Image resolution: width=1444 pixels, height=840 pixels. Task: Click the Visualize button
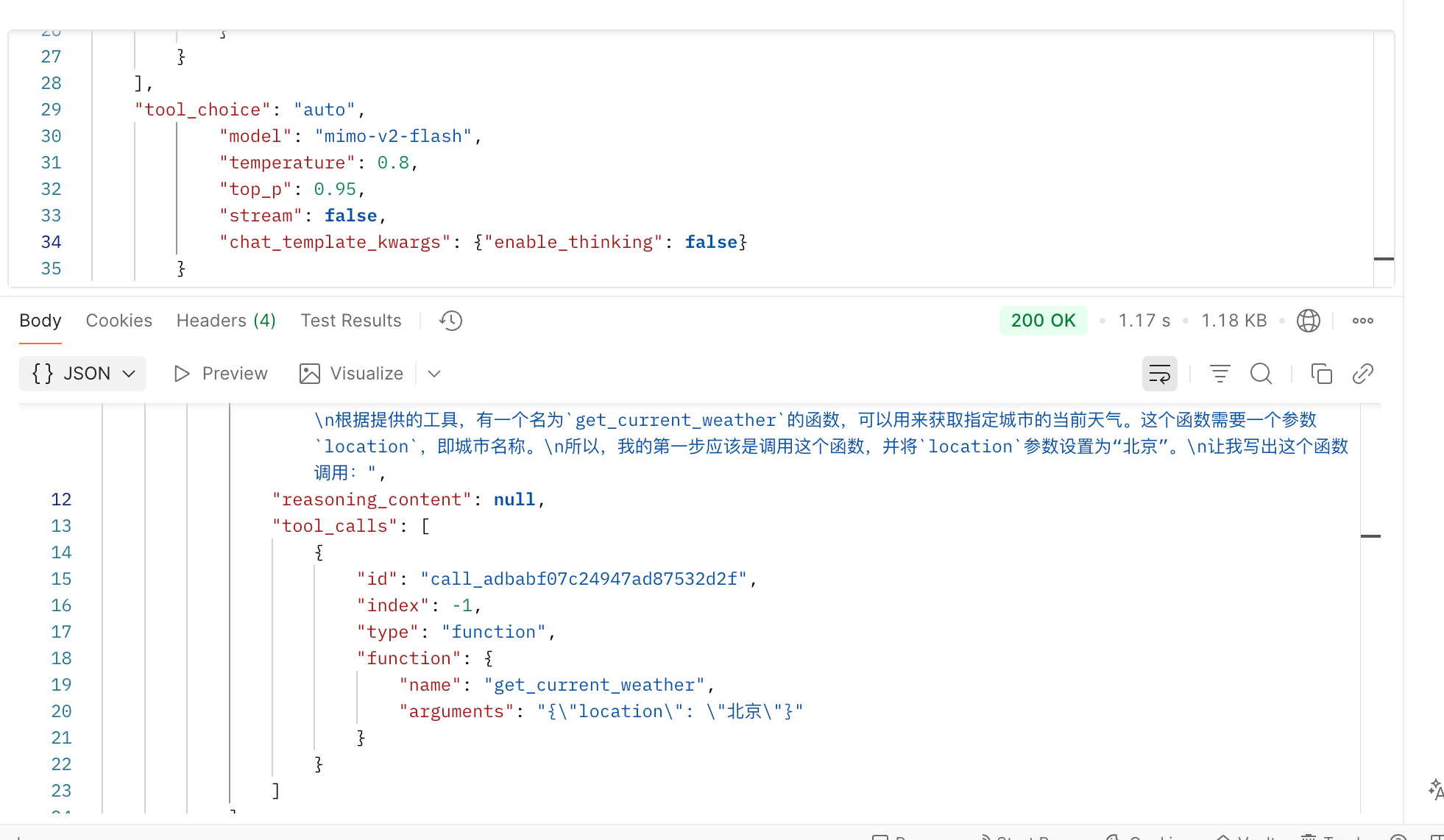(x=352, y=374)
